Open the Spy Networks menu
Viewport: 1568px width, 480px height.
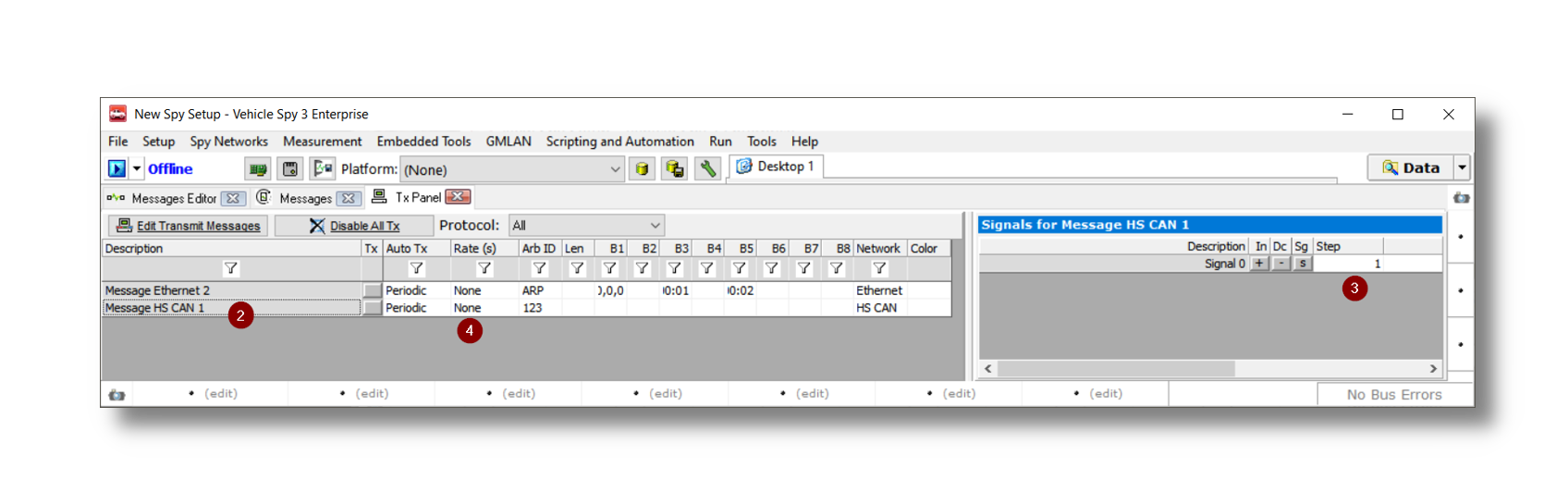(x=228, y=142)
